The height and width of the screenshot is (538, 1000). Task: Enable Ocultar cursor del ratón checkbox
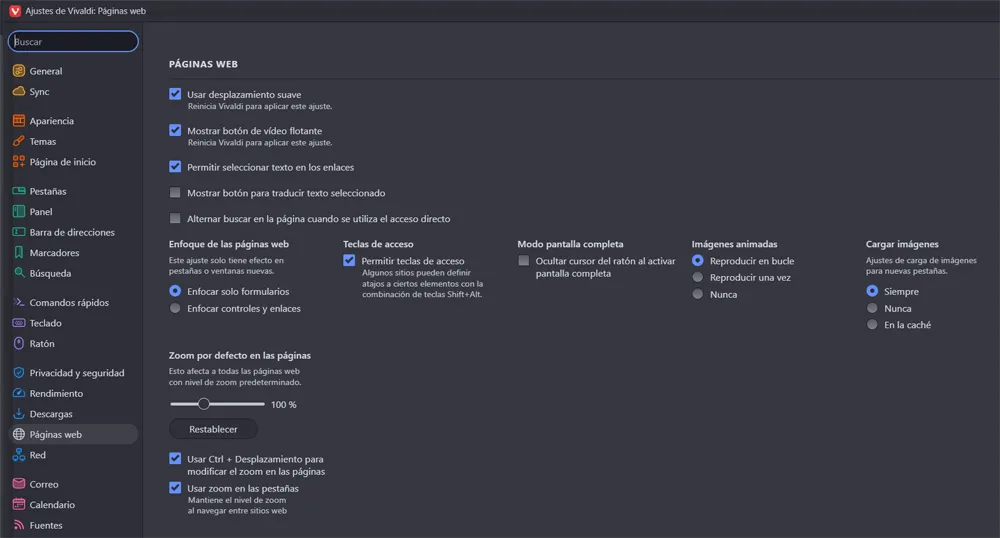point(524,260)
